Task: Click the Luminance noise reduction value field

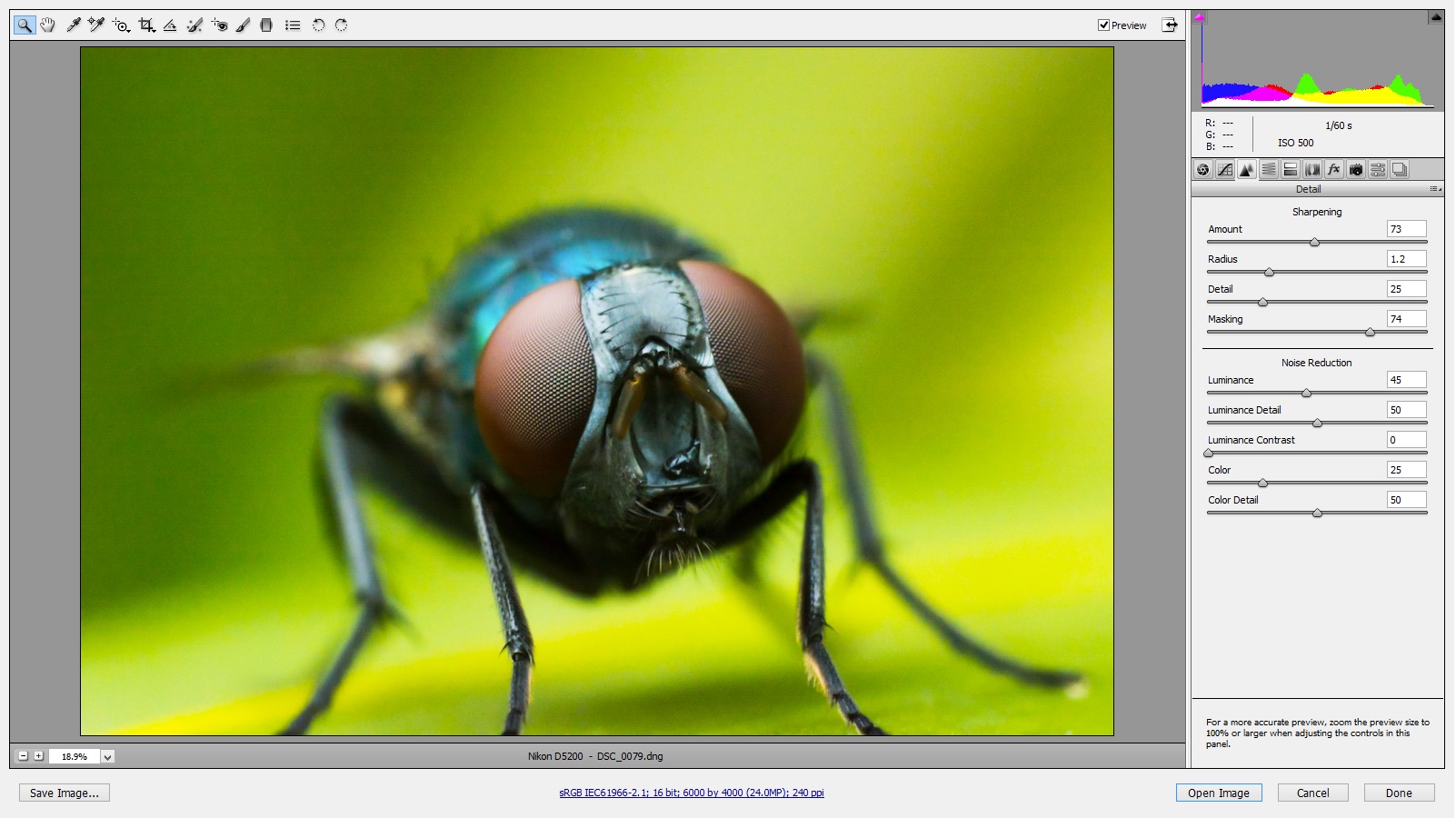Action: pos(1405,380)
